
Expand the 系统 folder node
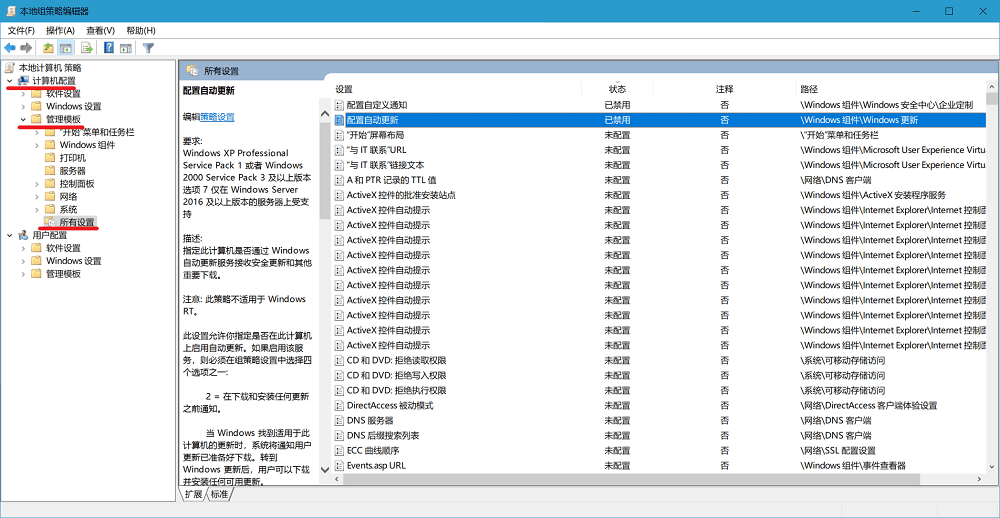click(x=36, y=209)
